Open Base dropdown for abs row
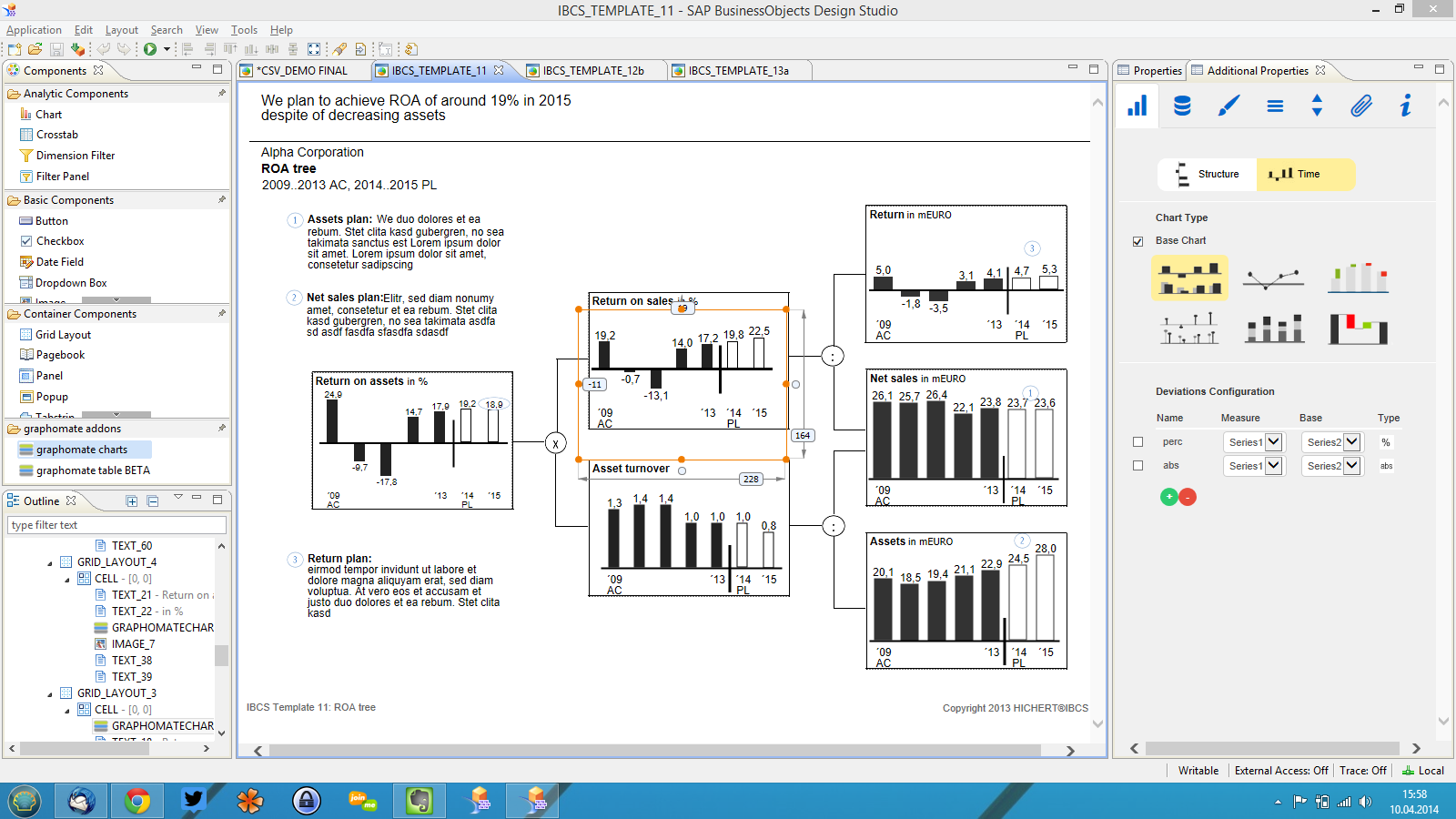This screenshot has width=1456, height=819. (x=1331, y=466)
